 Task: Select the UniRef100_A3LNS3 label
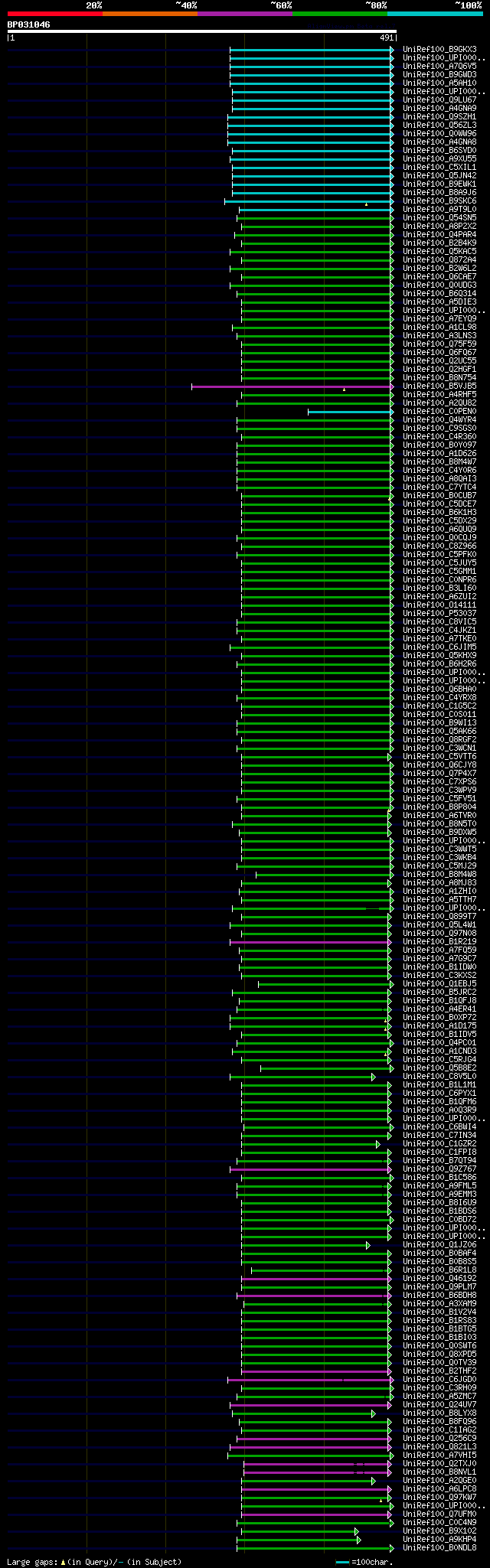click(x=439, y=336)
